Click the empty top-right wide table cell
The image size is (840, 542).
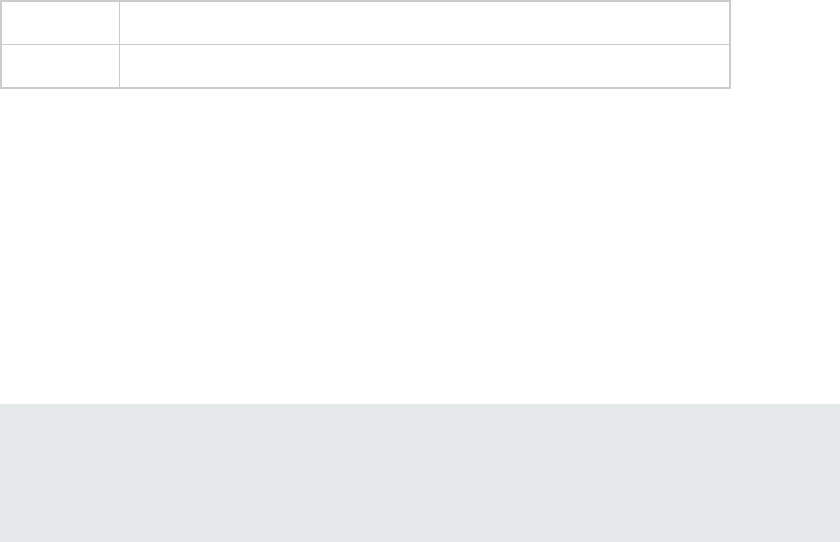(424, 22)
